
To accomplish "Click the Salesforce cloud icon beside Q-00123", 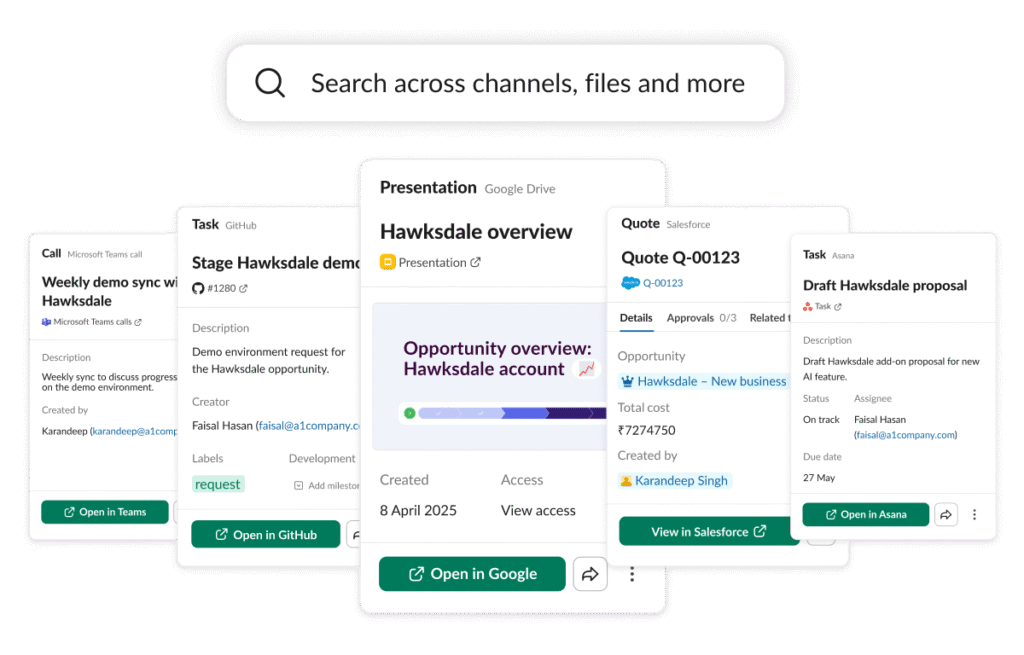I will pyautogui.click(x=630, y=283).
